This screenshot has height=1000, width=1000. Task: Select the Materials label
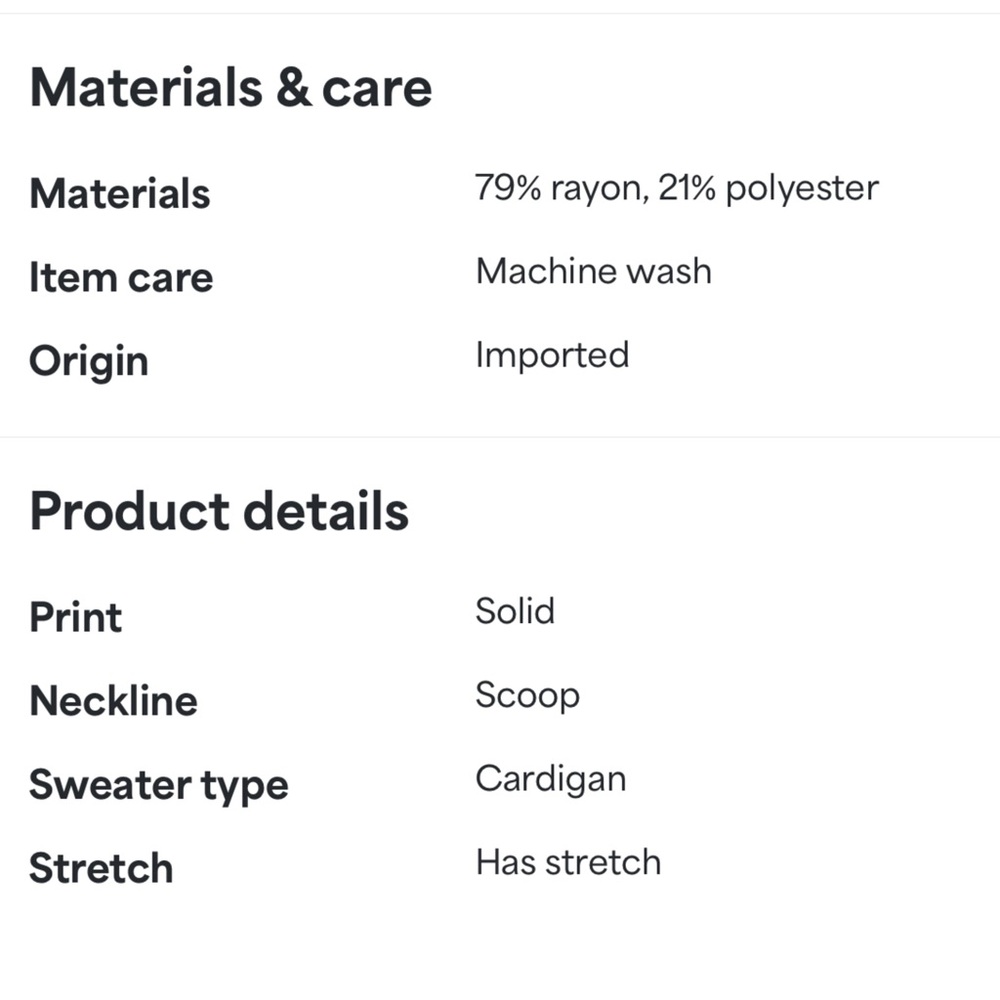click(x=120, y=193)
